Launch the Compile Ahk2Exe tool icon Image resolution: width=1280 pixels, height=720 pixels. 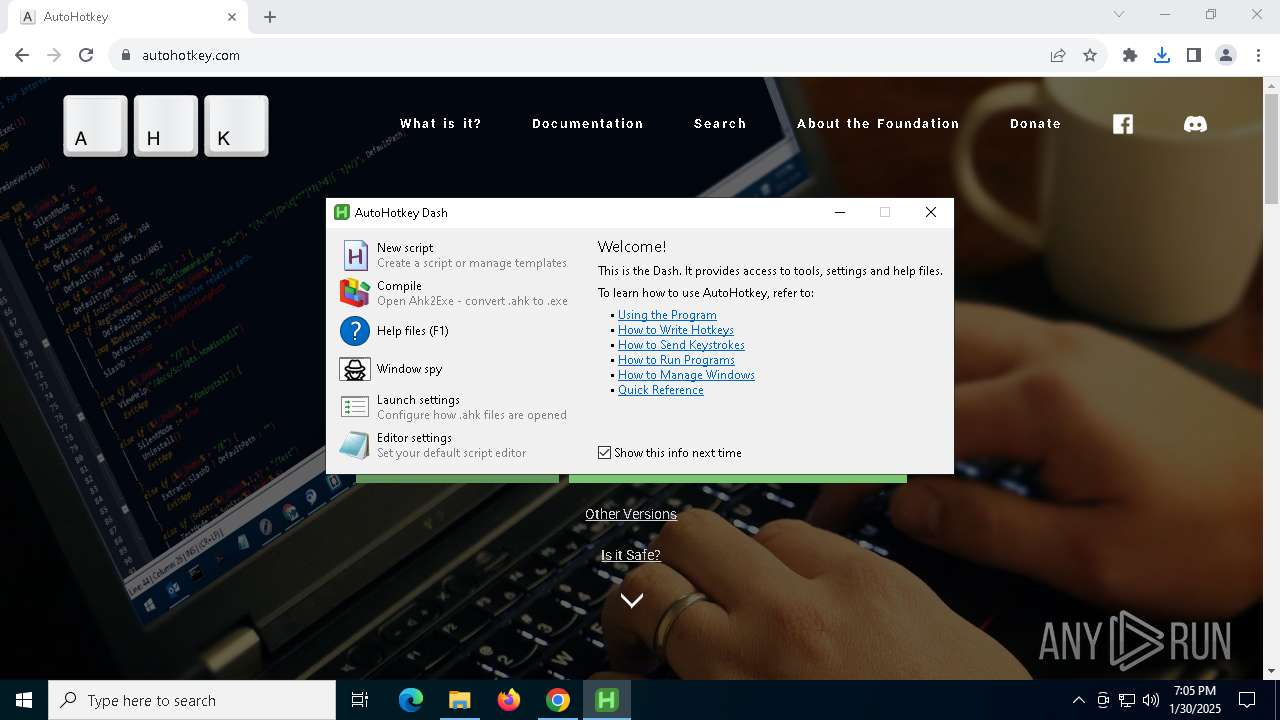(355, 293)
